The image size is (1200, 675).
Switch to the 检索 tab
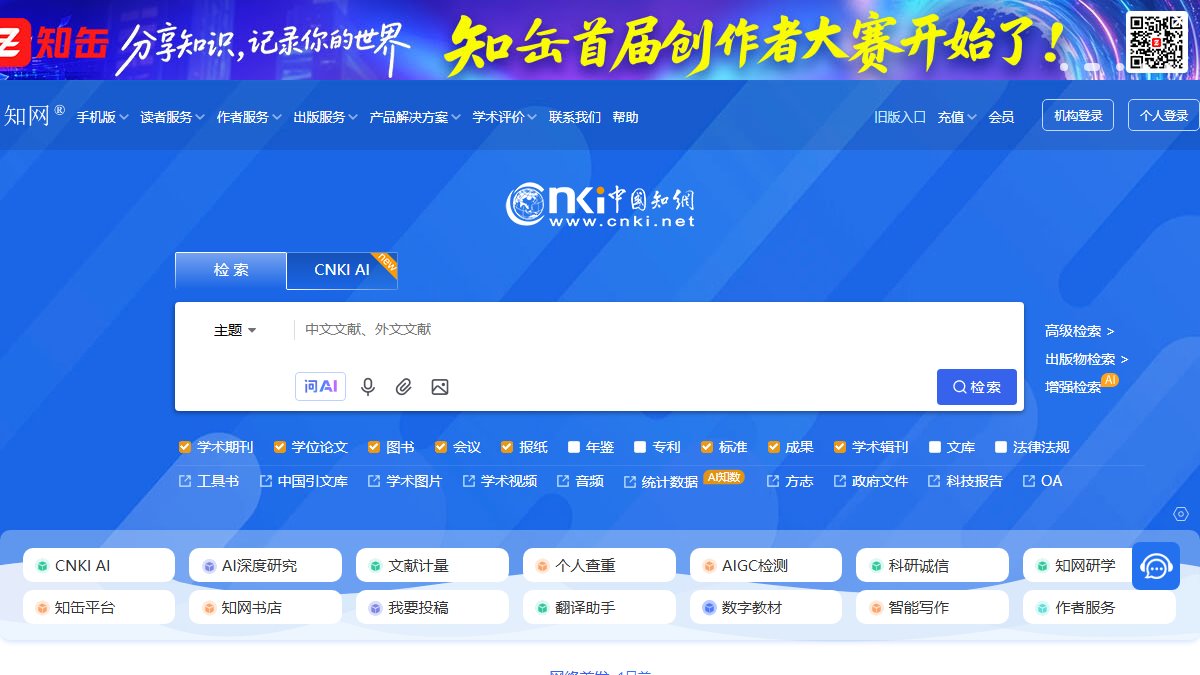point(231,270)
